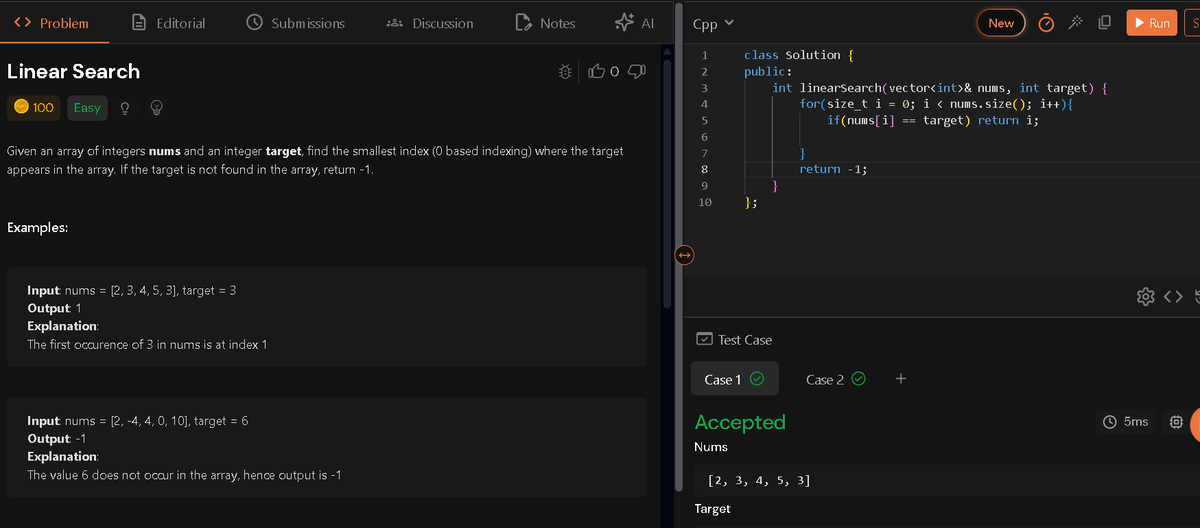Click the 100 coins badge
The height and width of the screenshot is (528, 1200).
click(34, 107)
